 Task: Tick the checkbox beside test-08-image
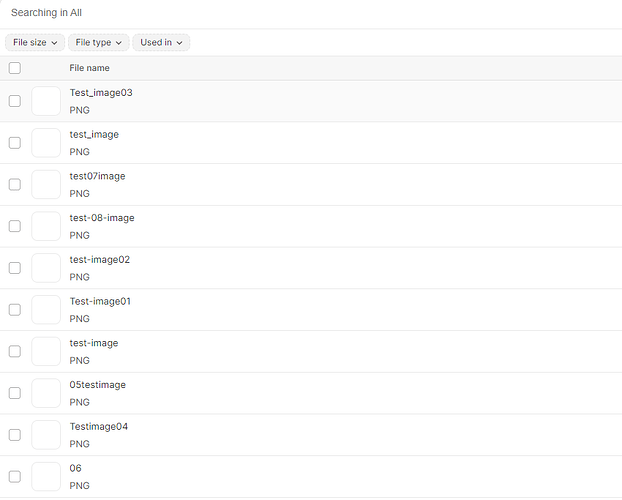coord(14,226)
